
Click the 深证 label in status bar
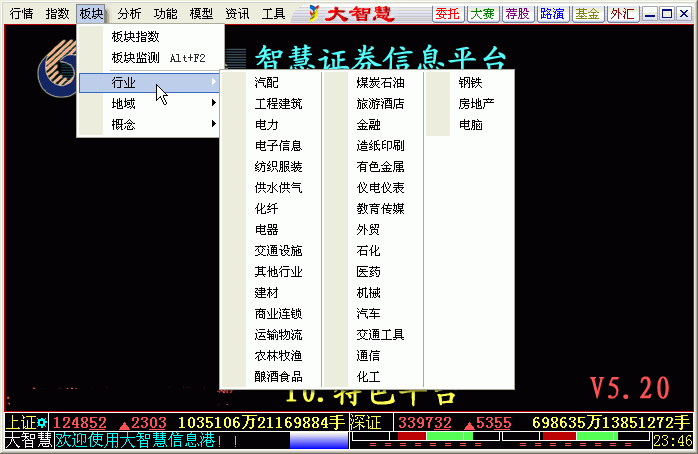[x=365, y=422]
